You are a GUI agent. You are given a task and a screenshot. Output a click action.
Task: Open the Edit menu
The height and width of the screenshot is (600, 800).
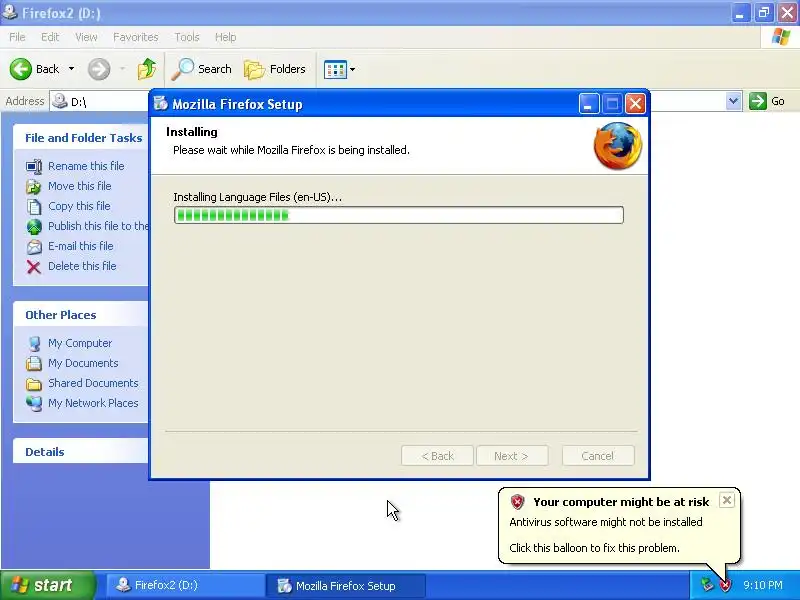[x=50, y=37]
